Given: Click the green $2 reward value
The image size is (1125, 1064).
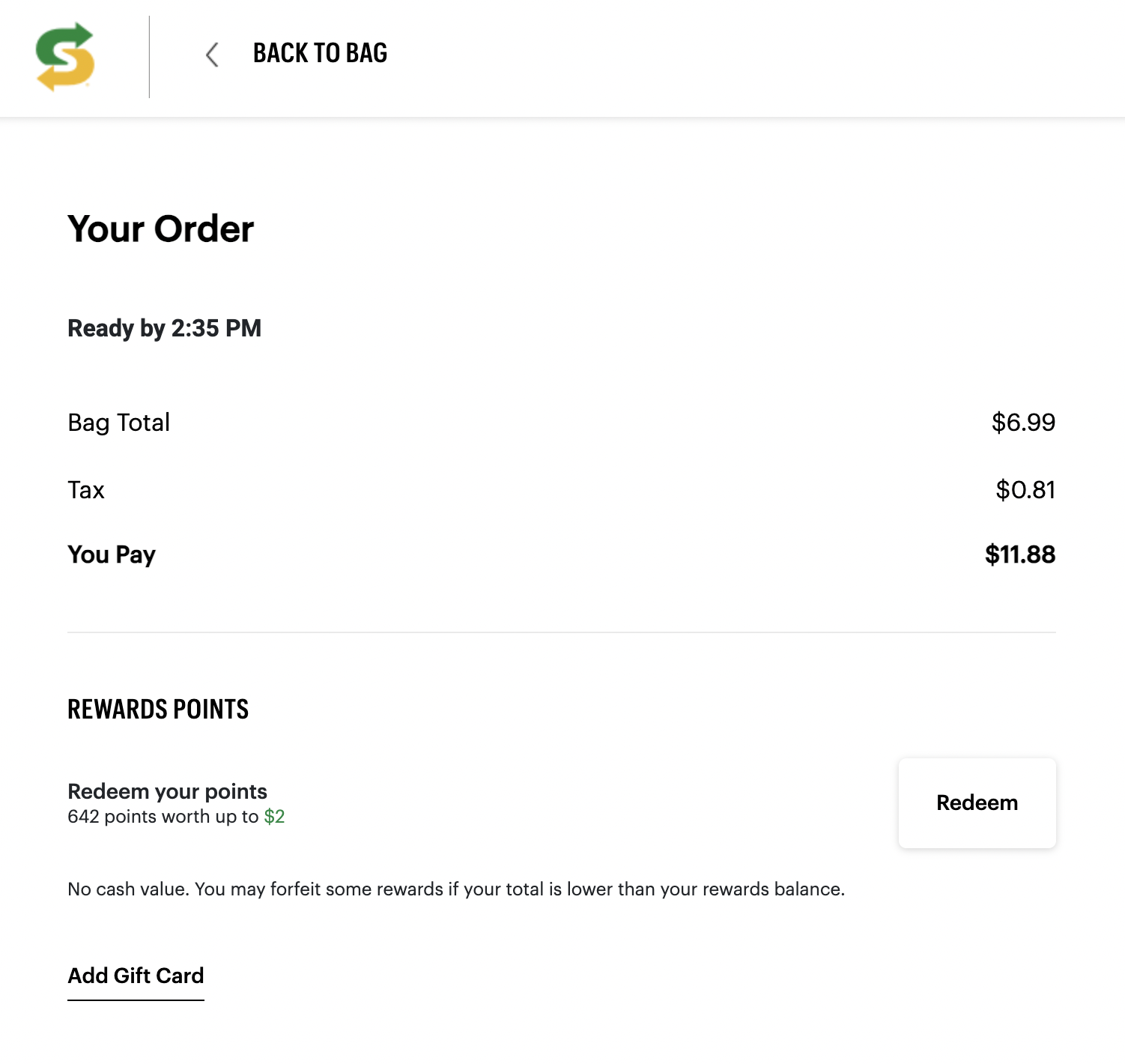Looking at the screenshot, I should [x=274, y=817].
